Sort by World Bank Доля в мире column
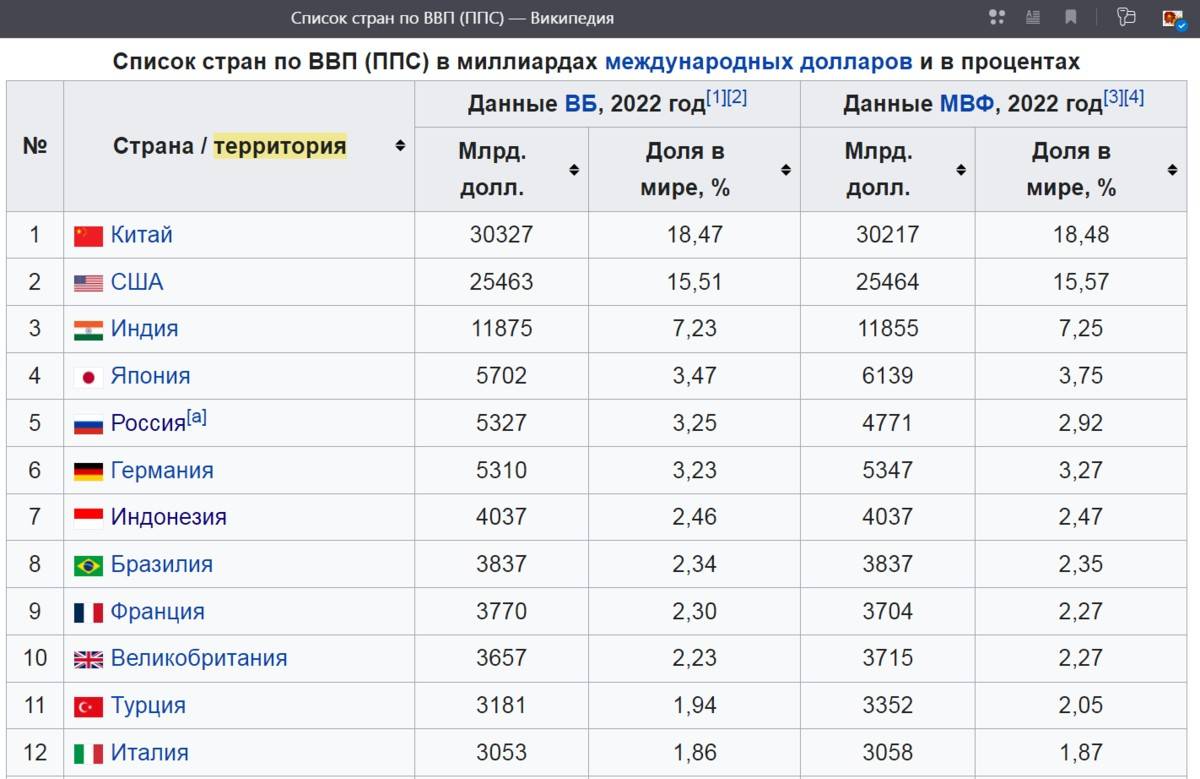This screenshot has height=779, width=1200. pyautogui.click(x=786, y=170)
